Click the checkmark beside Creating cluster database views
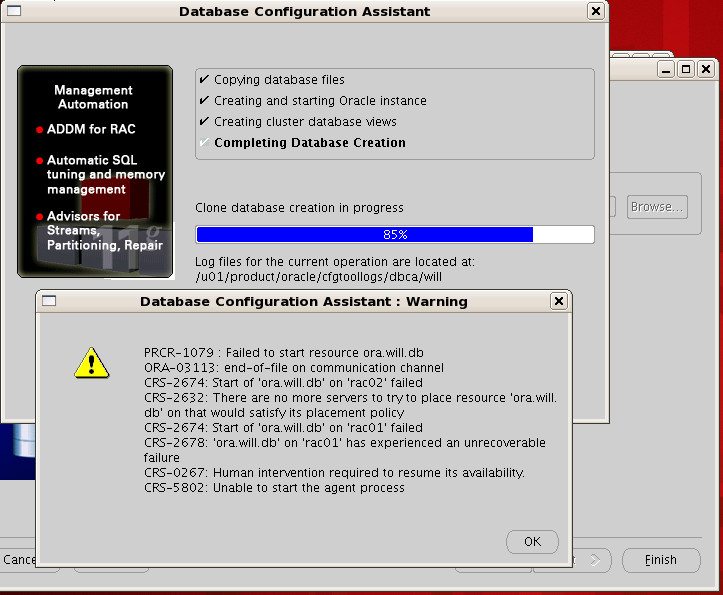This screenshot has width=723, height=595. 204,122
